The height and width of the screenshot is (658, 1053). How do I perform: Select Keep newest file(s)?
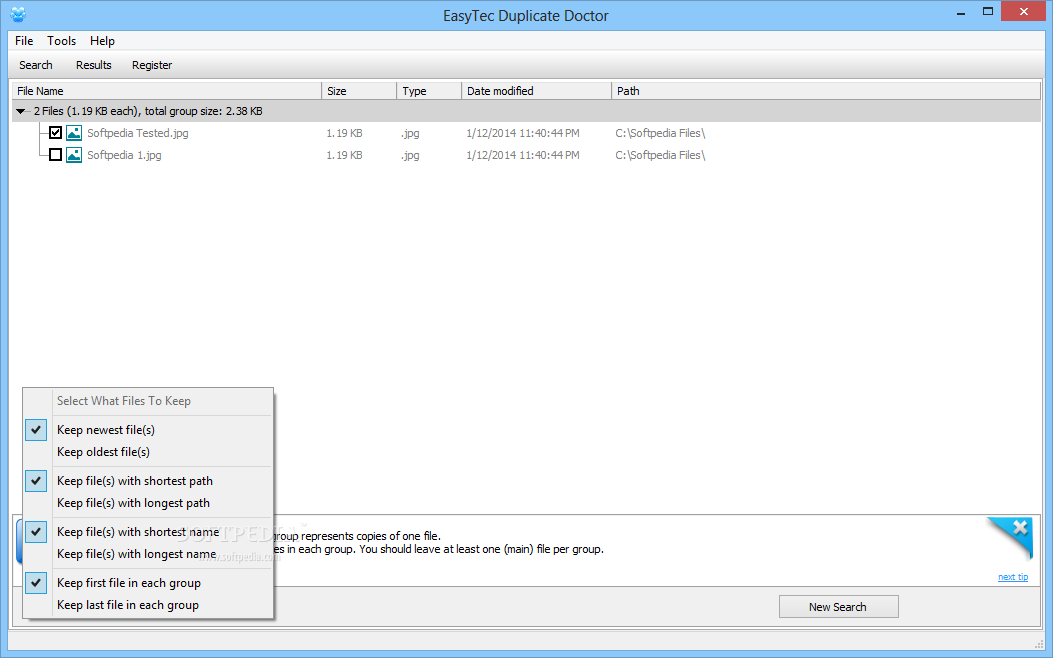148,430
